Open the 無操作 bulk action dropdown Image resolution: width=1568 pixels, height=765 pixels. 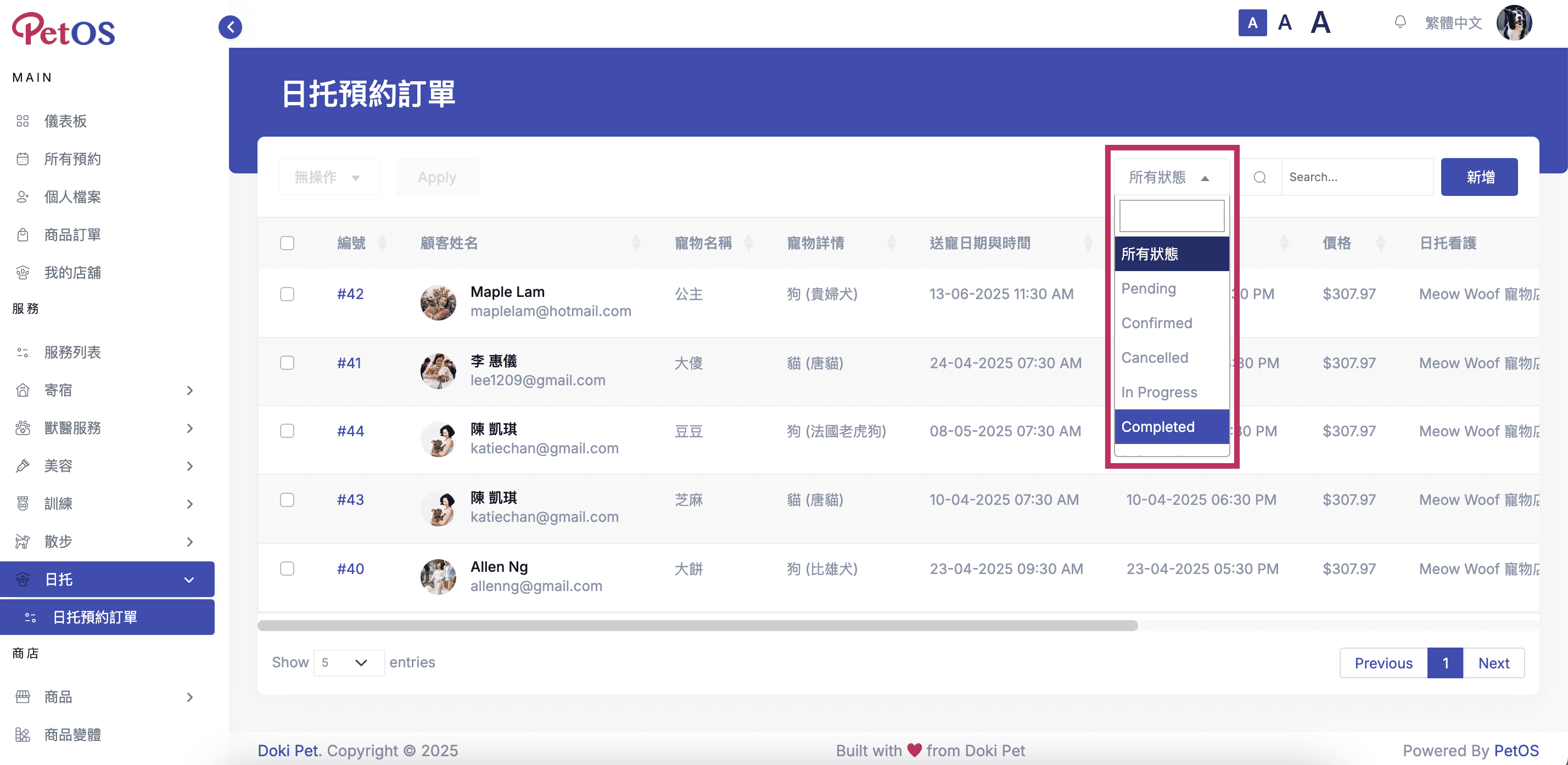pos(329,177)
